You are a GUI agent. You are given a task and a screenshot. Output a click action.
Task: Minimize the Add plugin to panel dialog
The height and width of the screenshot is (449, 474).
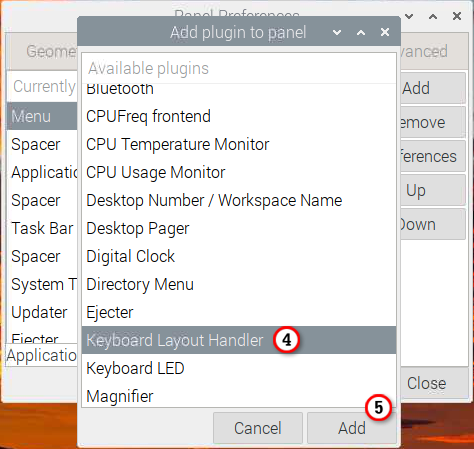click(x=337, y=32)
